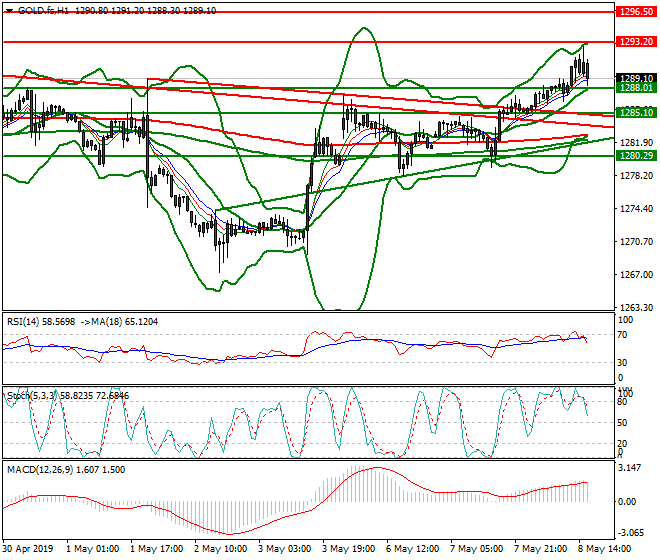
Task: Click the 3 May 03:00 time label
Action: [x=285, y=549]
